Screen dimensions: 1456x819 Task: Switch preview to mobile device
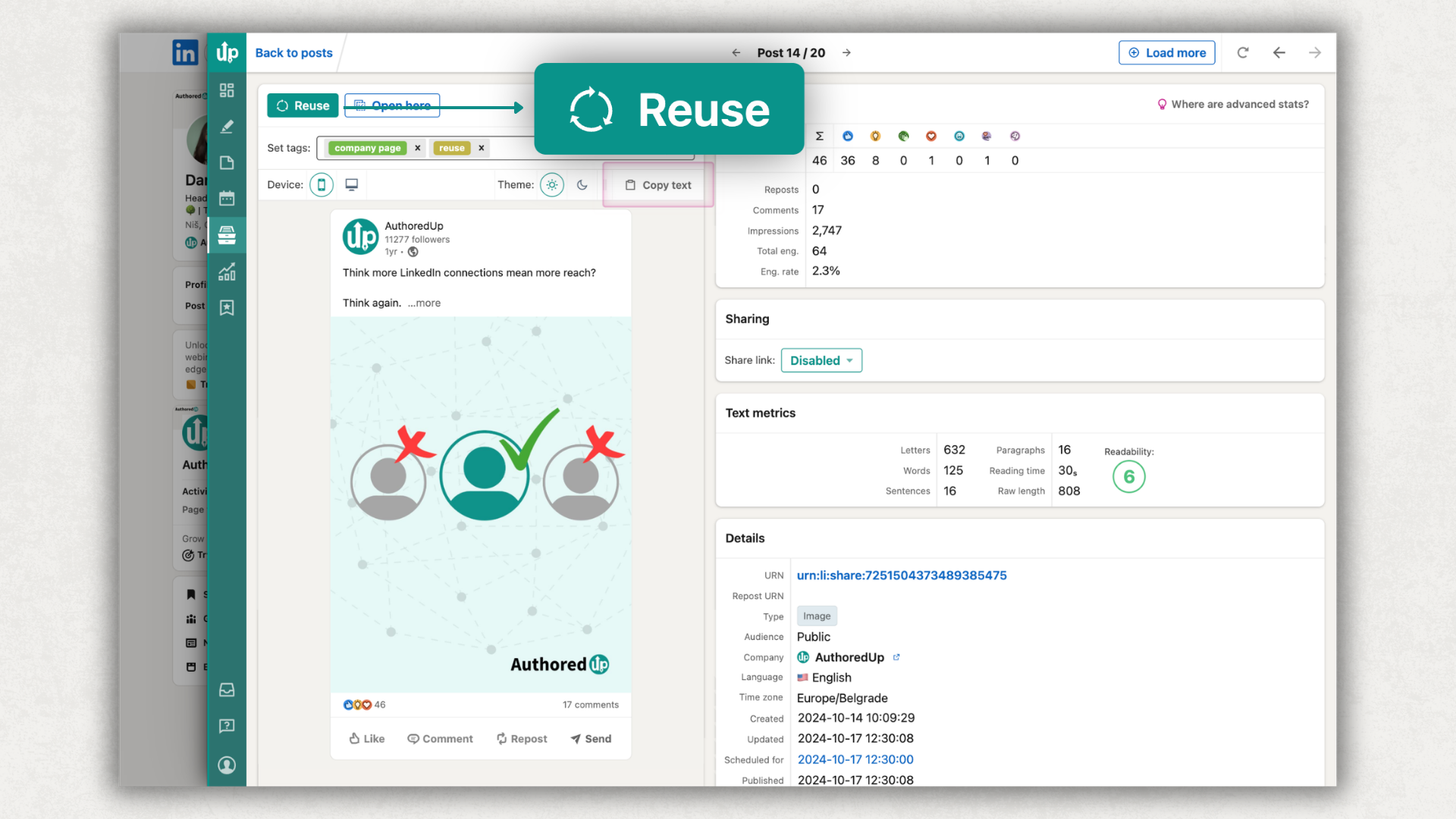[322, 185]
